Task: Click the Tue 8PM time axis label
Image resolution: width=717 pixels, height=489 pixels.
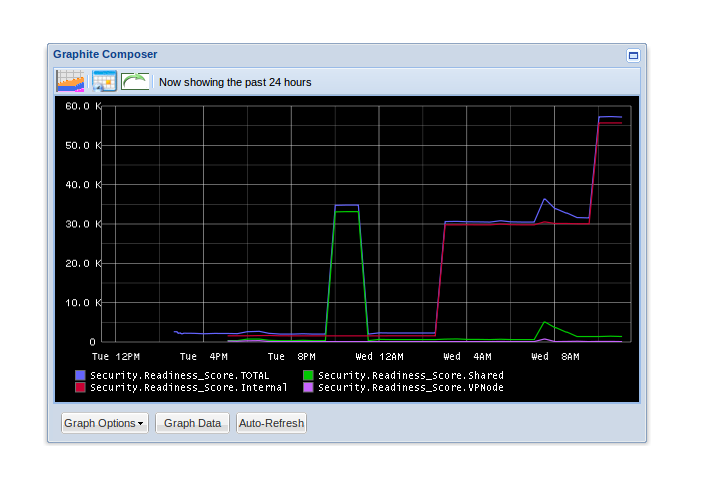Action: 292,356
